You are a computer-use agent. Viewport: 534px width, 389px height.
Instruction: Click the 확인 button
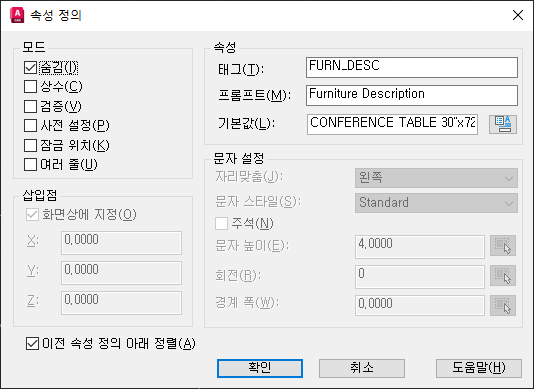(260, 368)
